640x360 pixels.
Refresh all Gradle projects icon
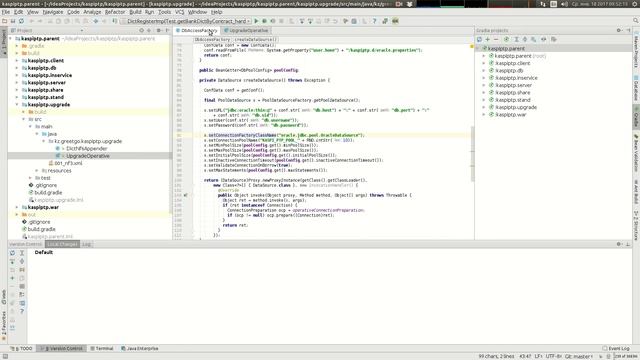tap(480, 40)
